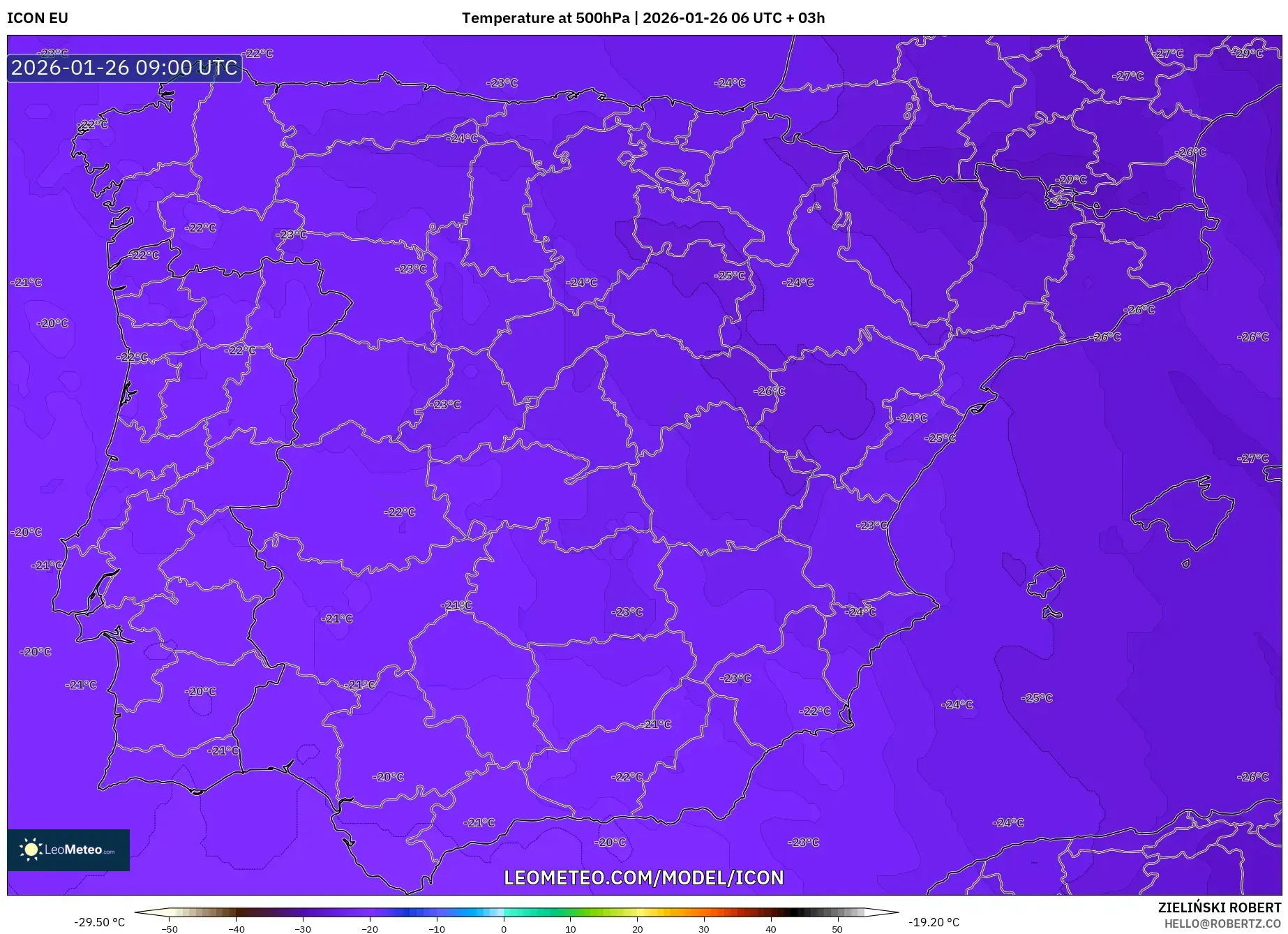Select the -29.50 °C minimum value label
1288x934 pixels.
pyautogui.click(x=100, y=922)
